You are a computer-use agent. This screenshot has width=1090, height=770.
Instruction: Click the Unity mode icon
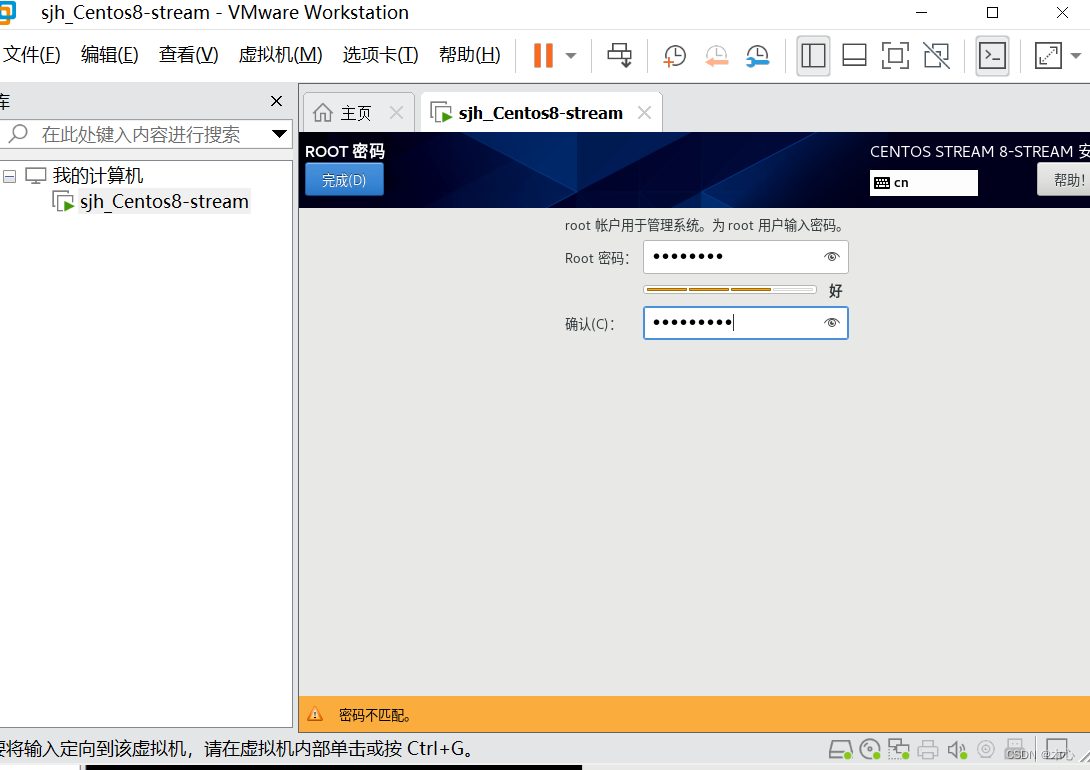936,56
